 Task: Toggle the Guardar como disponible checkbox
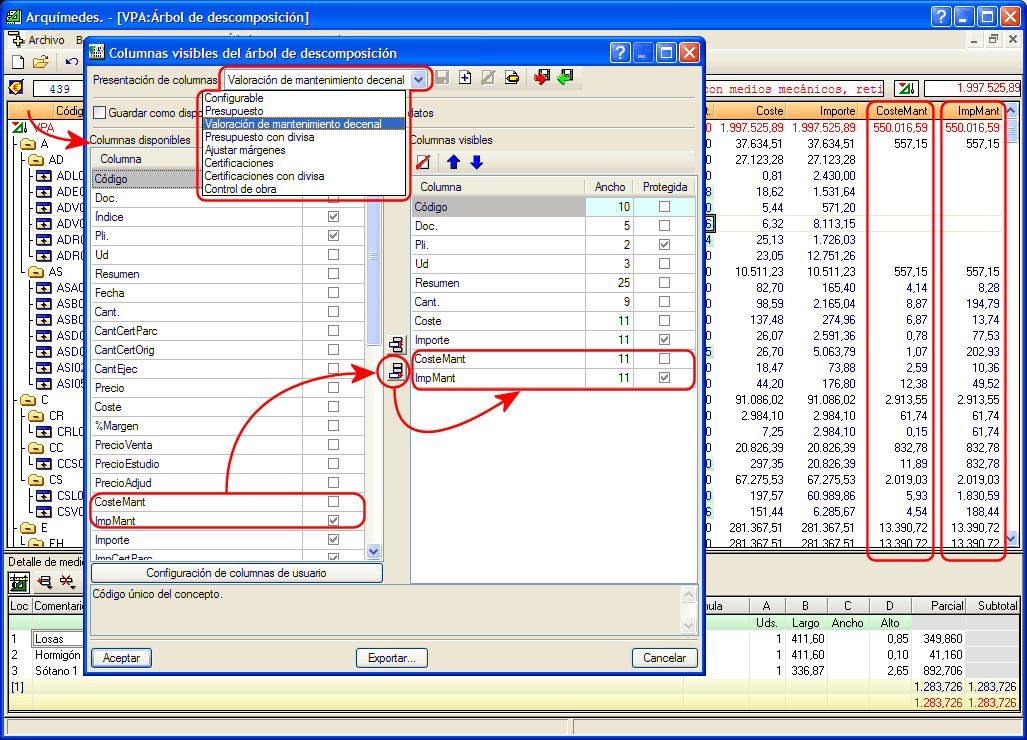[x=100, y=113]
